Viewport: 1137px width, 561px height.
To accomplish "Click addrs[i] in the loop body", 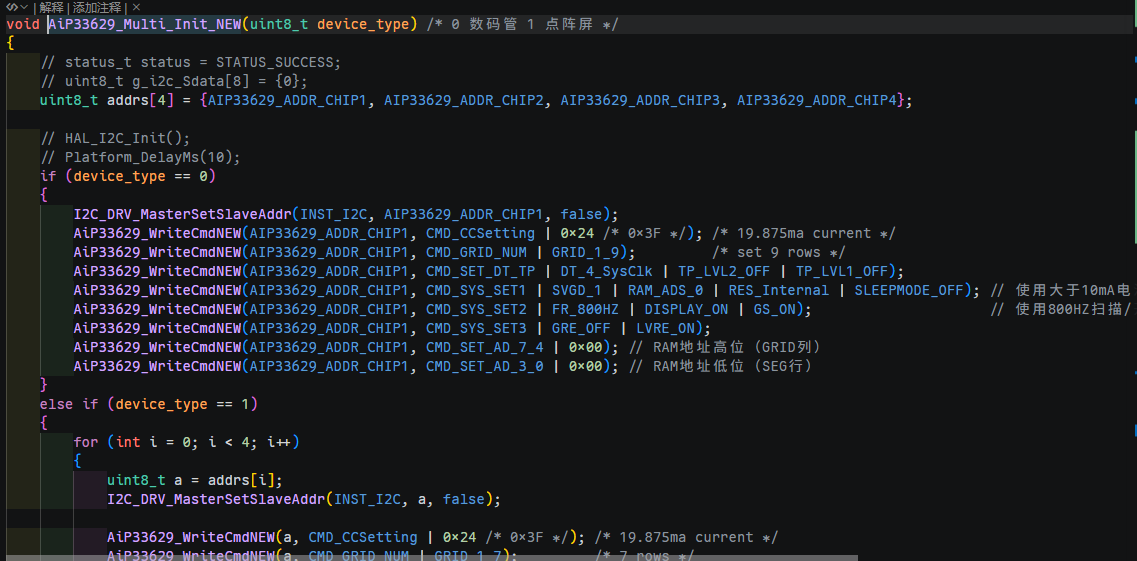I will 241,480.
